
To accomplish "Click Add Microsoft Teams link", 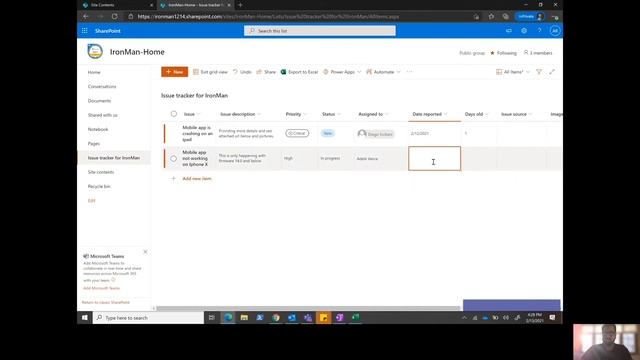I will click(x=102, y=288).
